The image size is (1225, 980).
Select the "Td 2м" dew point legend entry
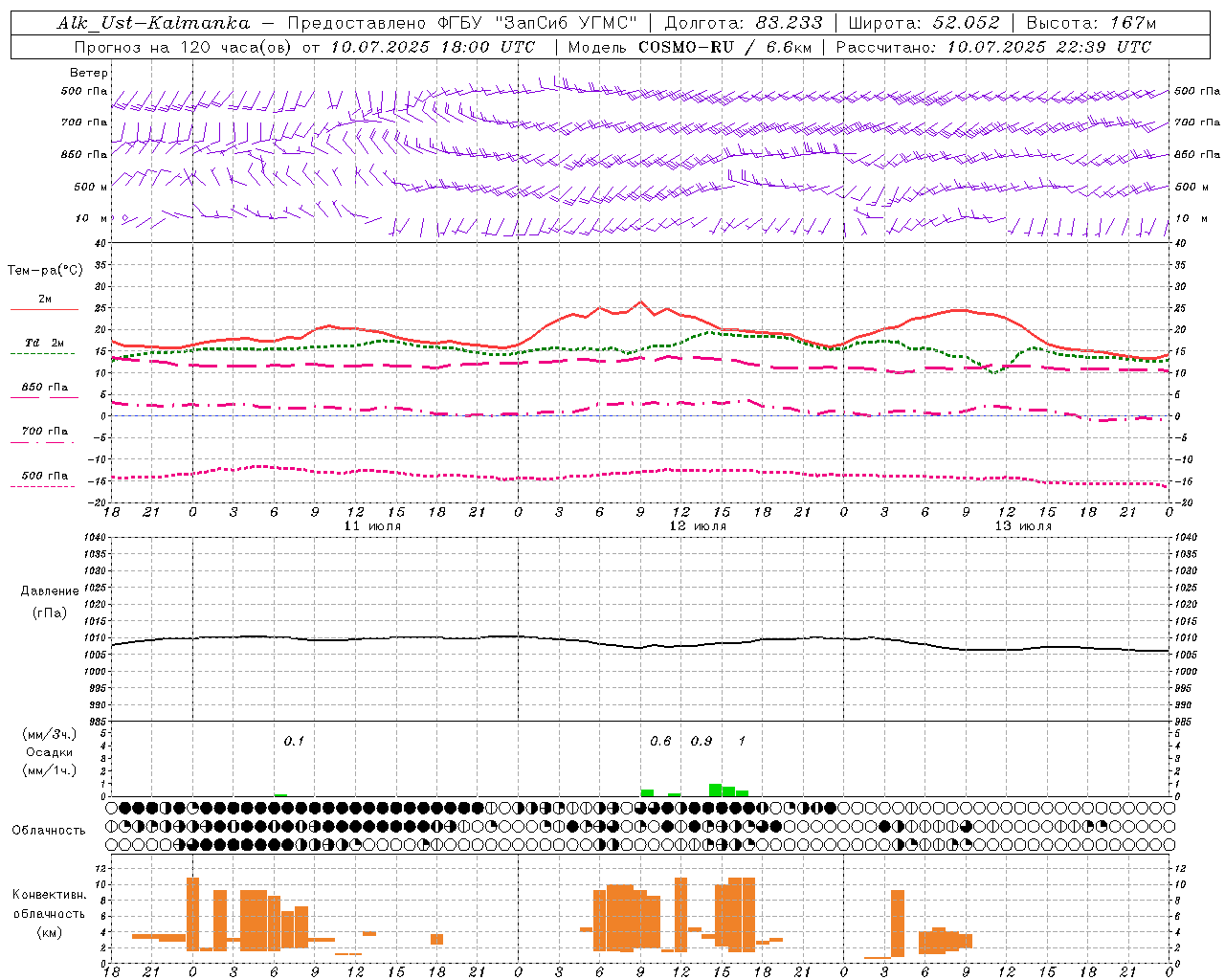point(45,343)
